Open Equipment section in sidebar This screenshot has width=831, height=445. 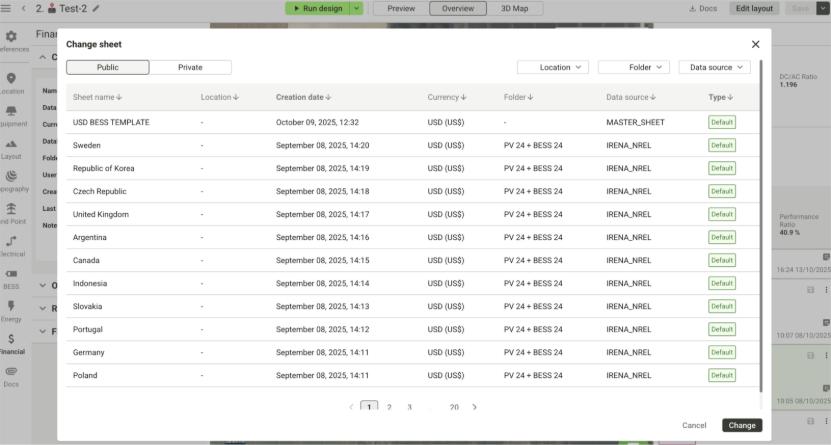11,116
